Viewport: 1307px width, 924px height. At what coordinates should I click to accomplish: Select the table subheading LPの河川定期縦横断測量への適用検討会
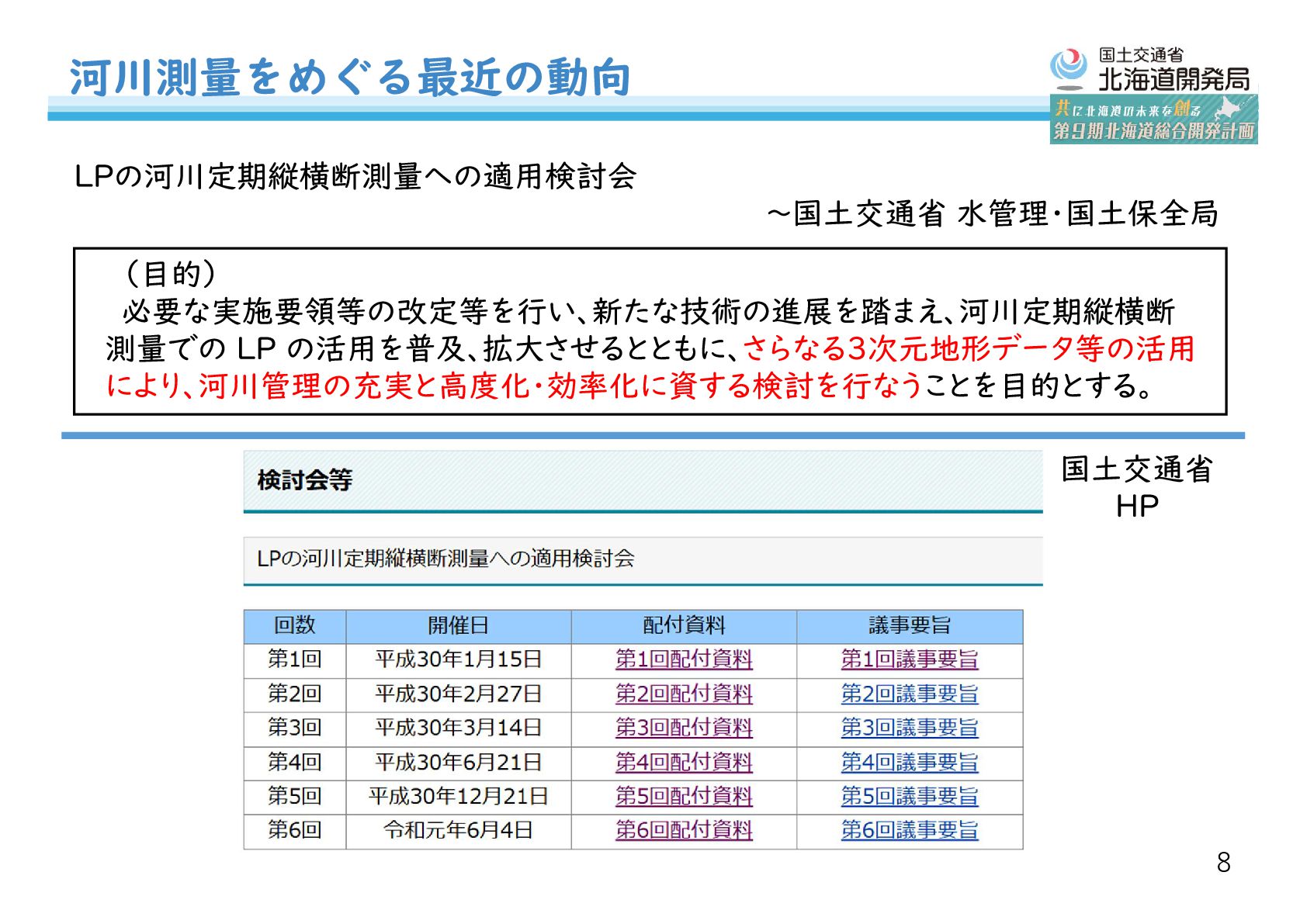[x=445, y=559]
